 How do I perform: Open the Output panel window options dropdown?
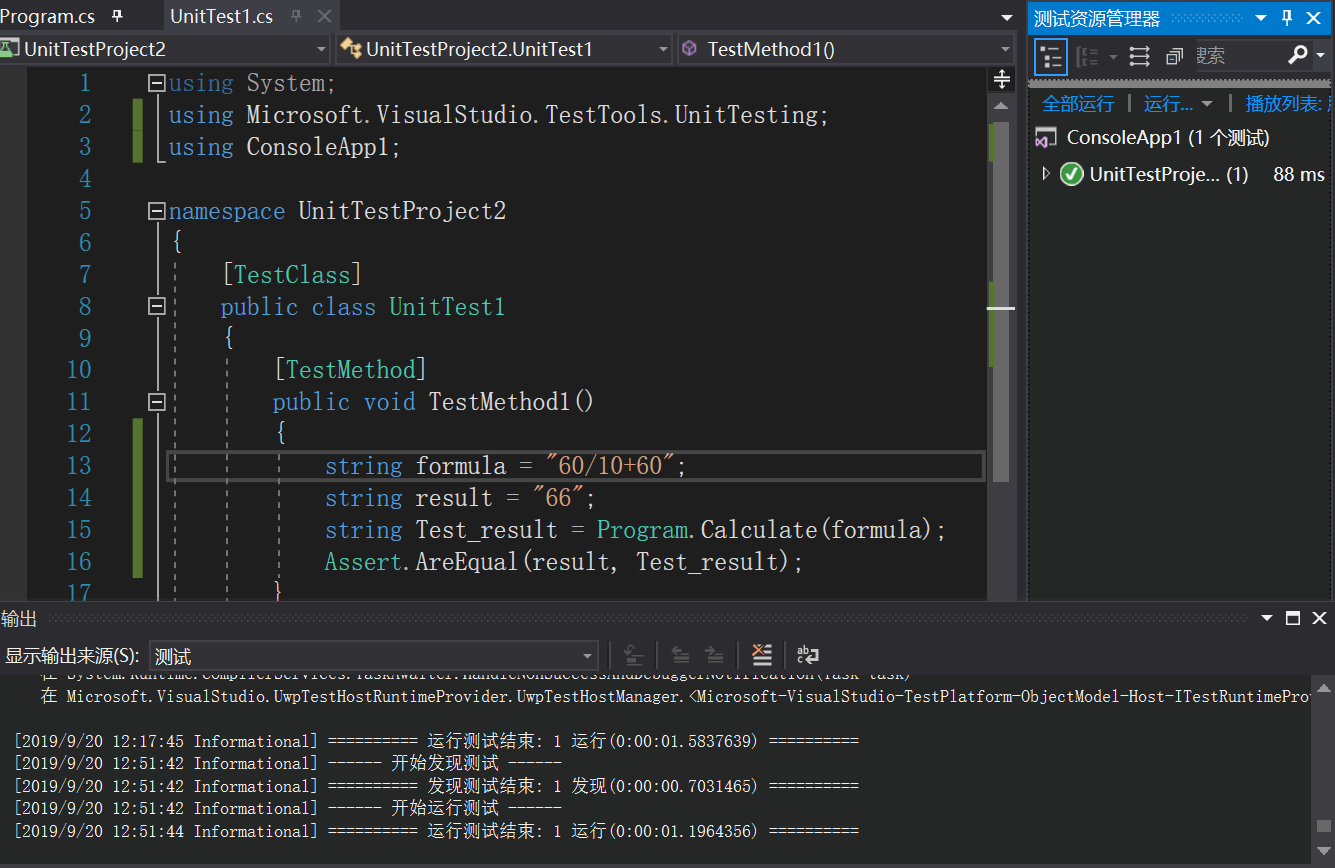pyautogui.click(x=1267, y=619)
